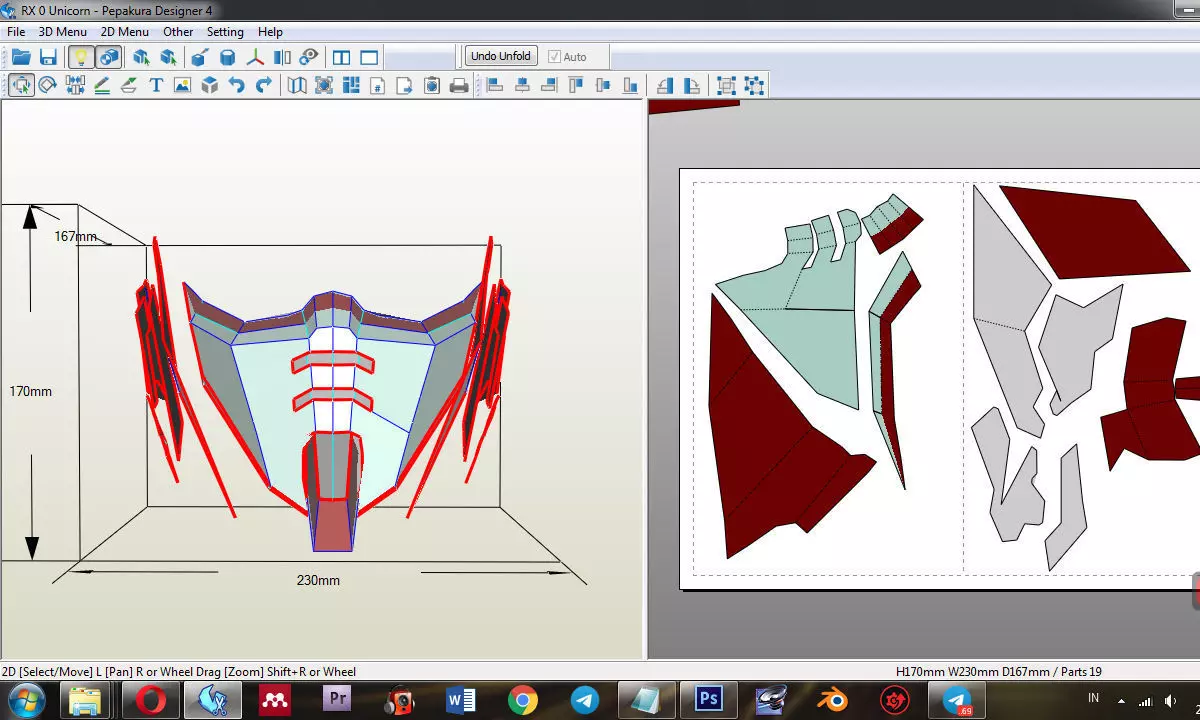The image size is (1200, 720).
Task: Open the Help menu
Action: tap(270, 32)
